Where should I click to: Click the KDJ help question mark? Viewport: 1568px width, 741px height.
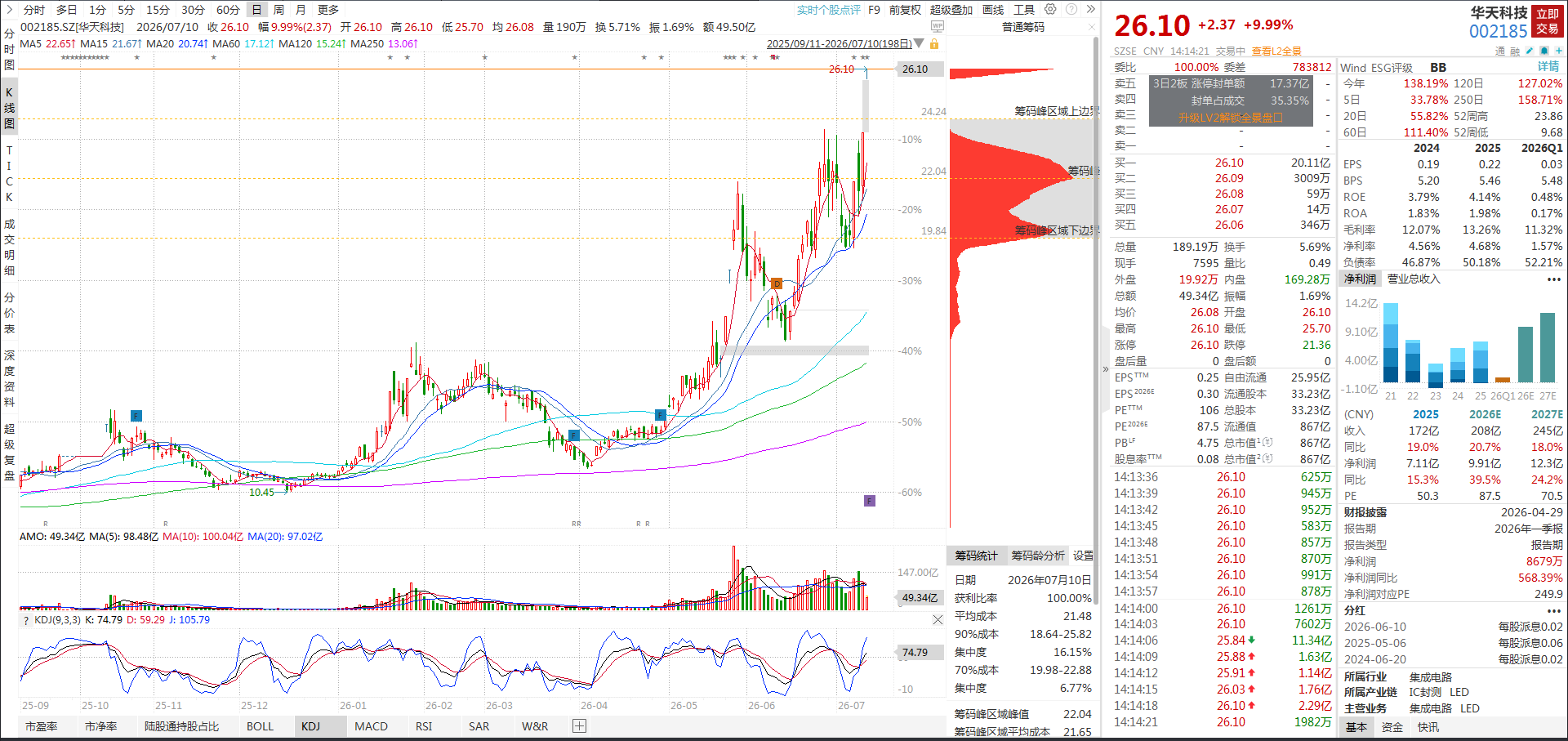coord(26,620)
